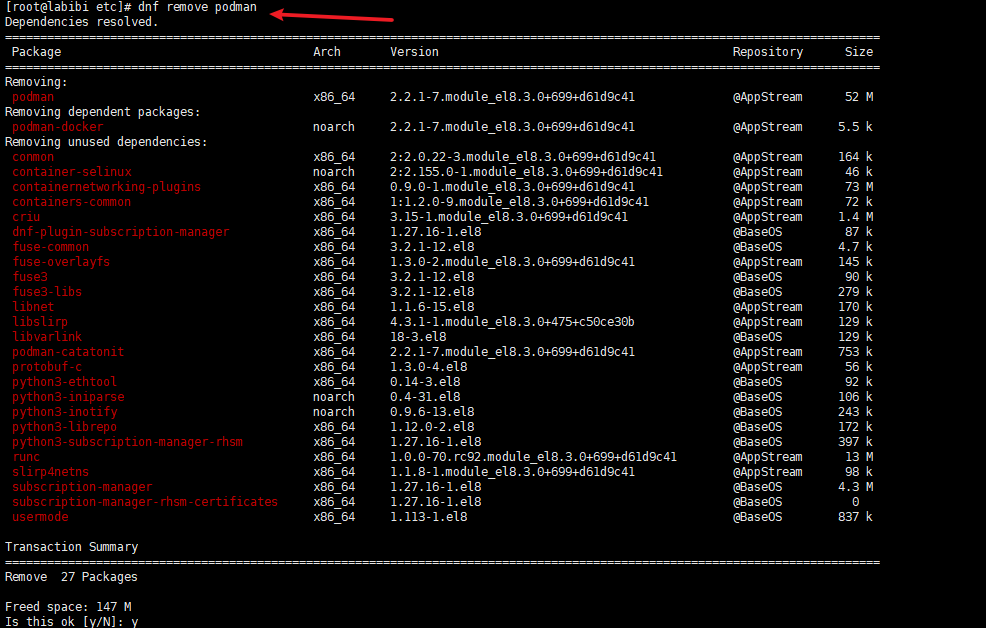Image resolution: width=986 pixels, height=628 pixels.
Task: Click the '[root@labibi etc]#' shell prompt
Action: [x=68, y=7]
